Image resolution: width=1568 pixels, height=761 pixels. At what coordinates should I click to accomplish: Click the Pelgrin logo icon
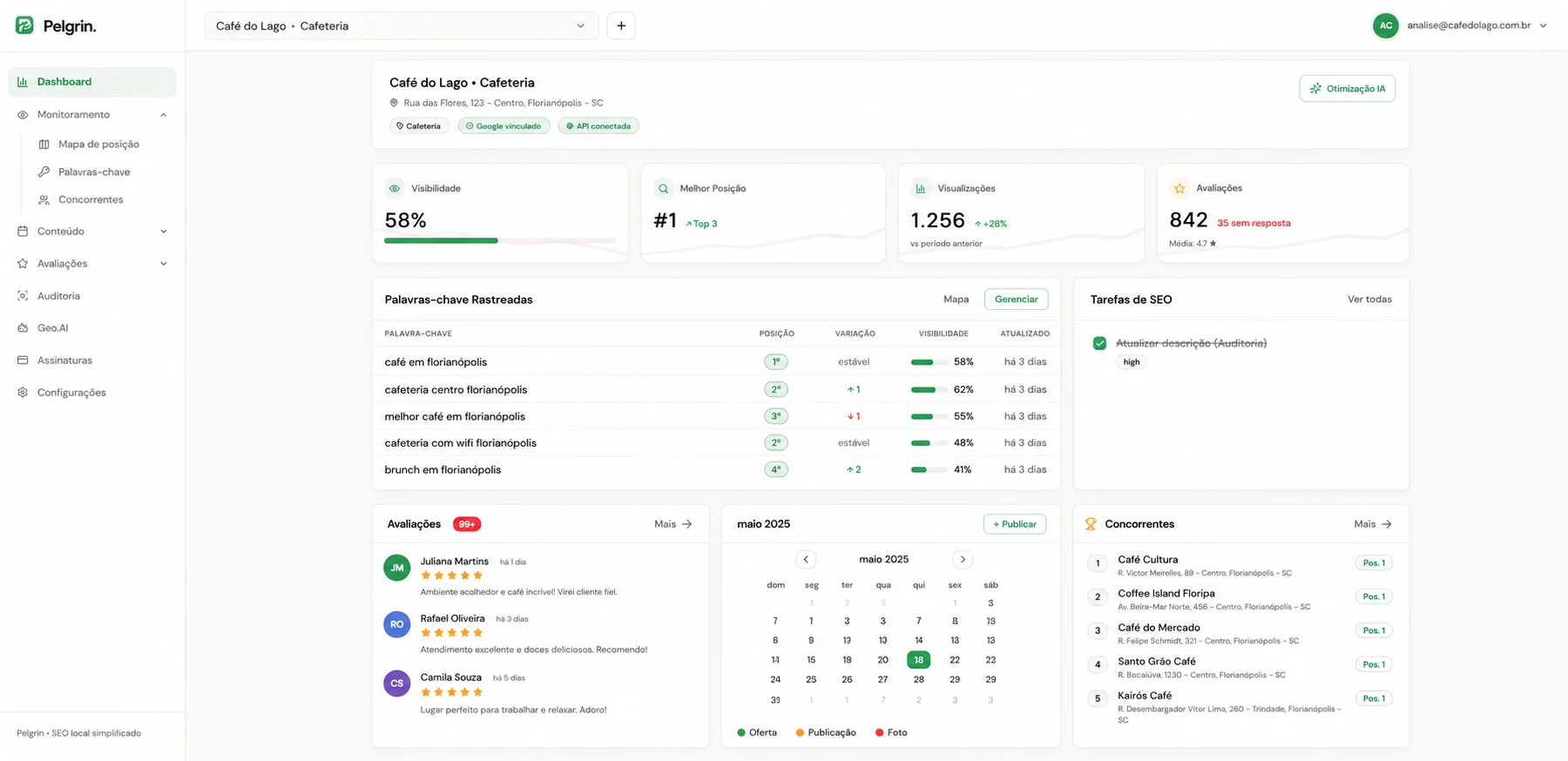(24, 25)
